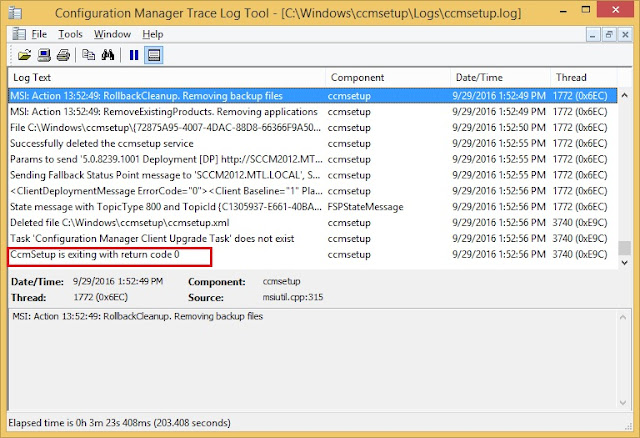Click the Source value msiutil.cpp:315
The height and width of the screenshot is (438, 640).
click(293, 297)
